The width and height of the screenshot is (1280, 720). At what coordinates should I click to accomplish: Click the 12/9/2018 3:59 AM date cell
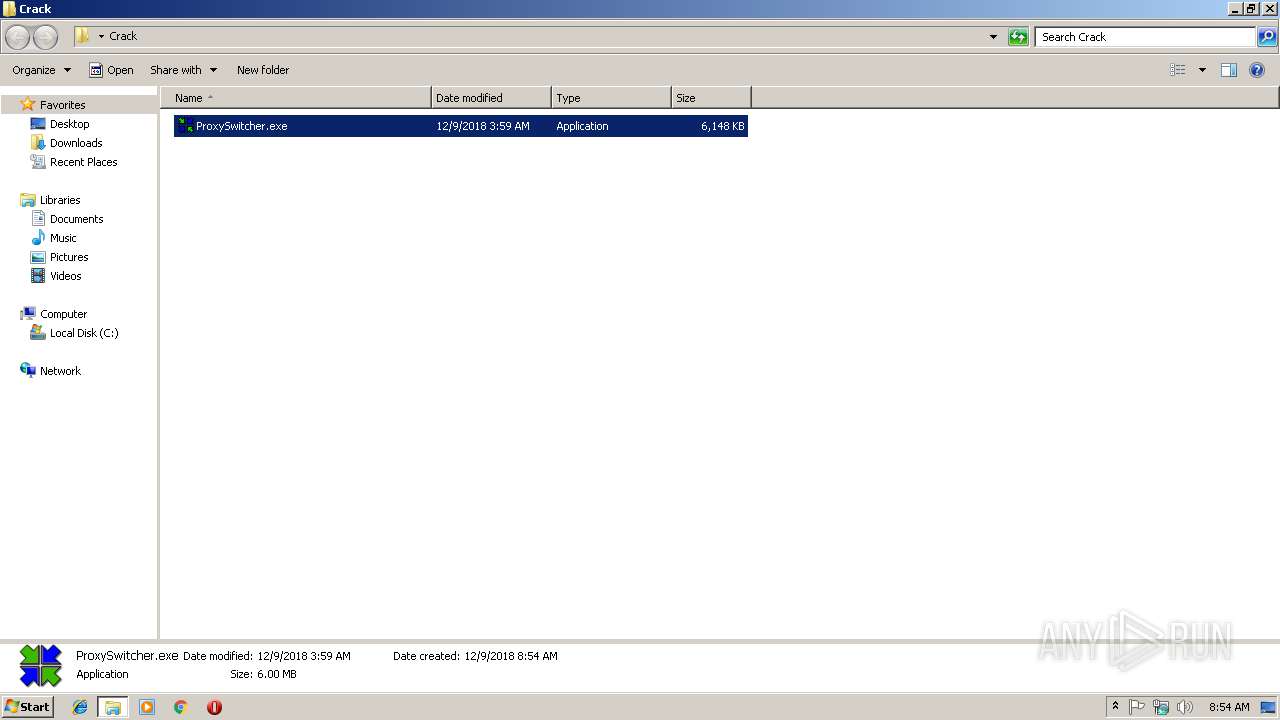483,126
